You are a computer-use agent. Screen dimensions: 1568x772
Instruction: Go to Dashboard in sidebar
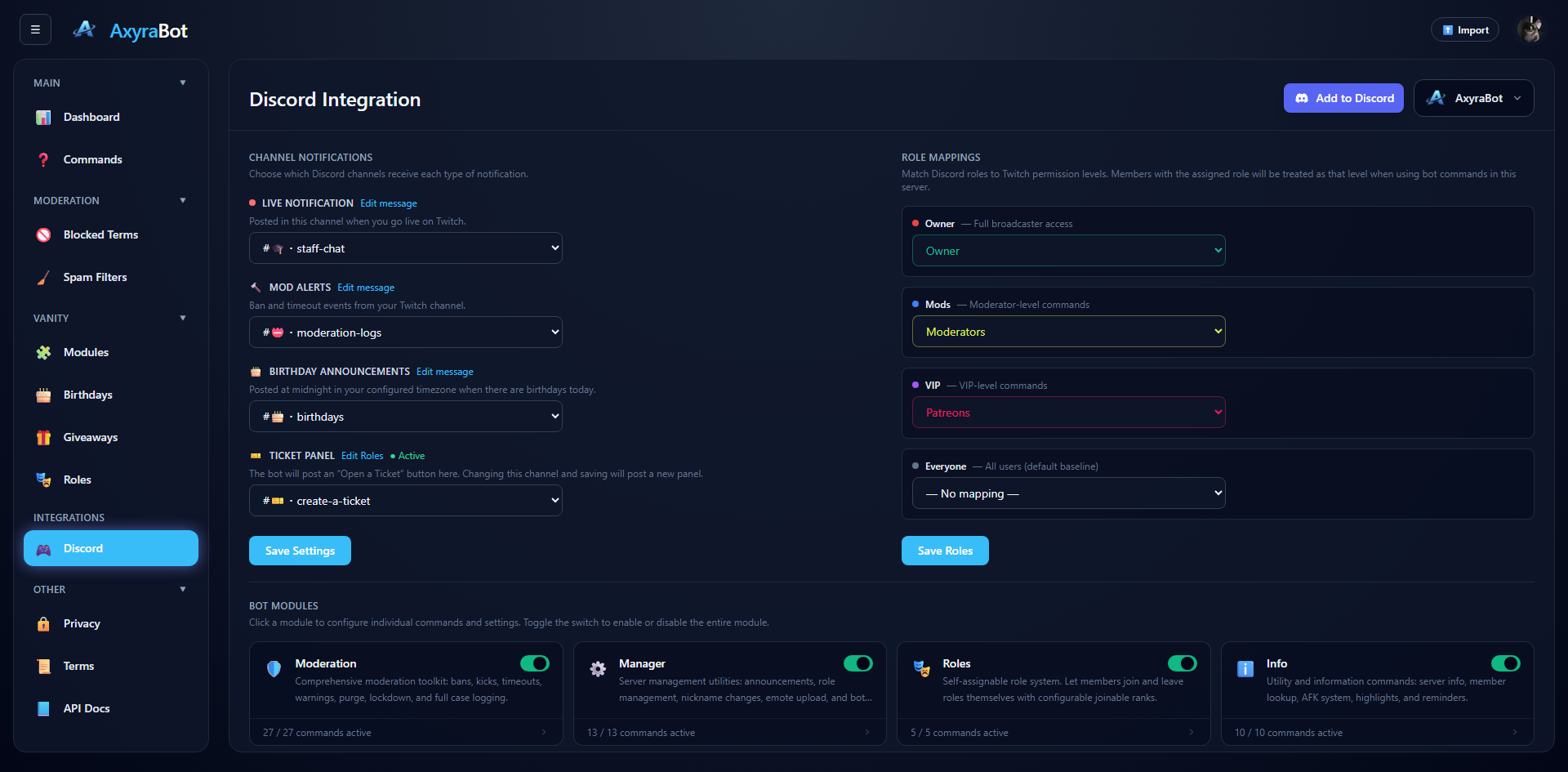click(x=111, y=117)
